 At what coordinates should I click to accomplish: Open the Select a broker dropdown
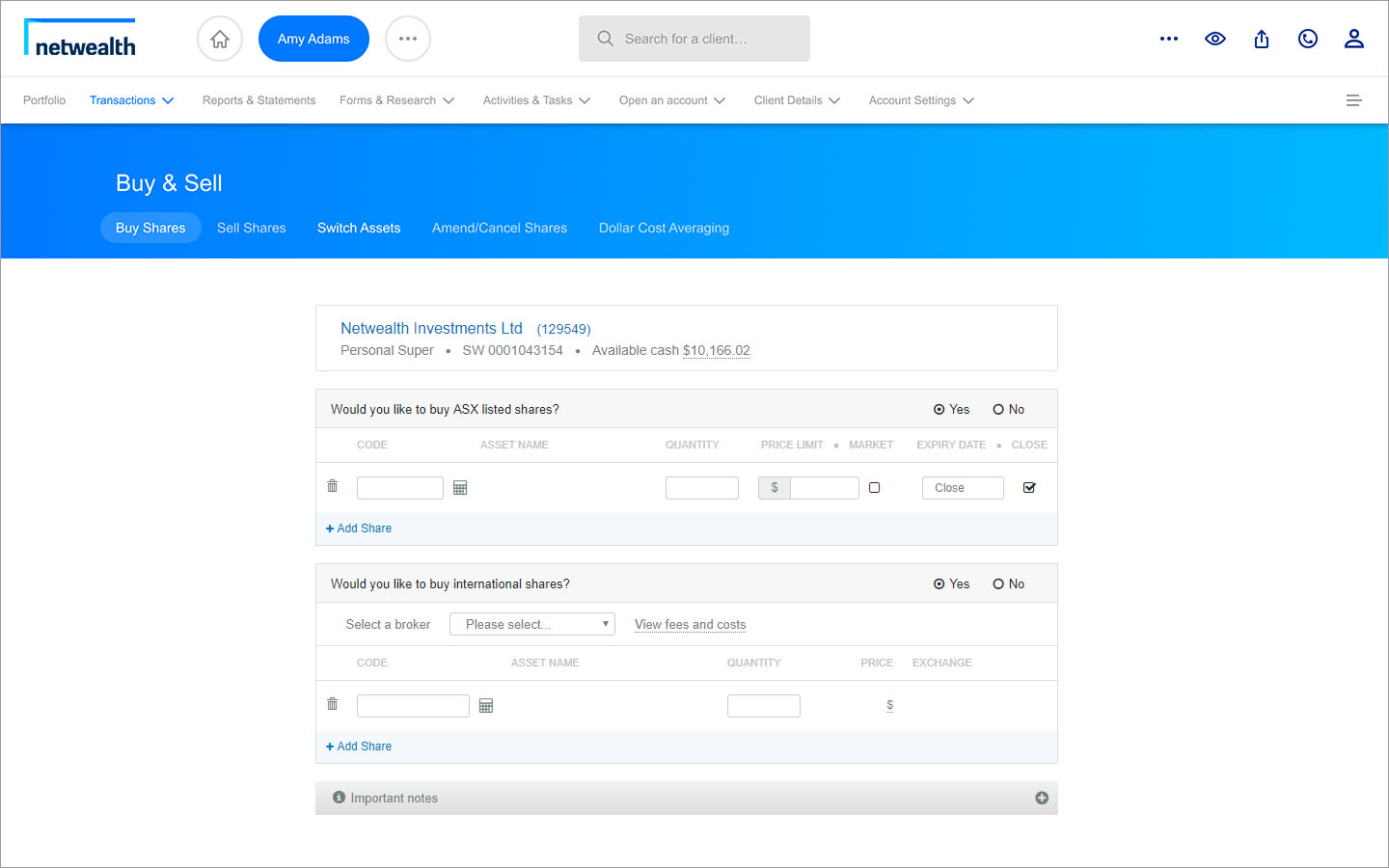coord(532,624)
